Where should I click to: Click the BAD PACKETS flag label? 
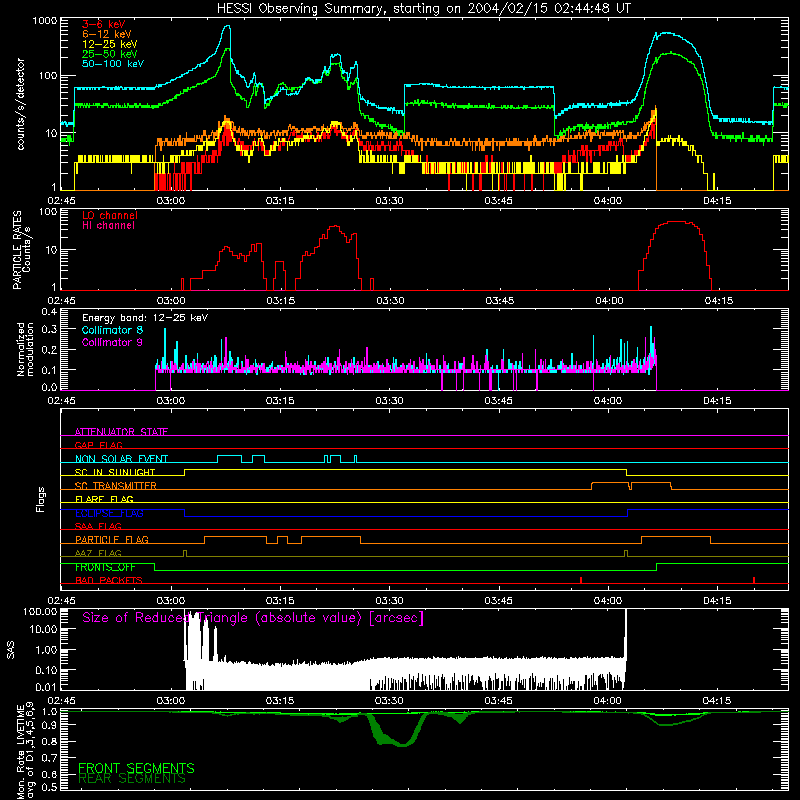109,580
